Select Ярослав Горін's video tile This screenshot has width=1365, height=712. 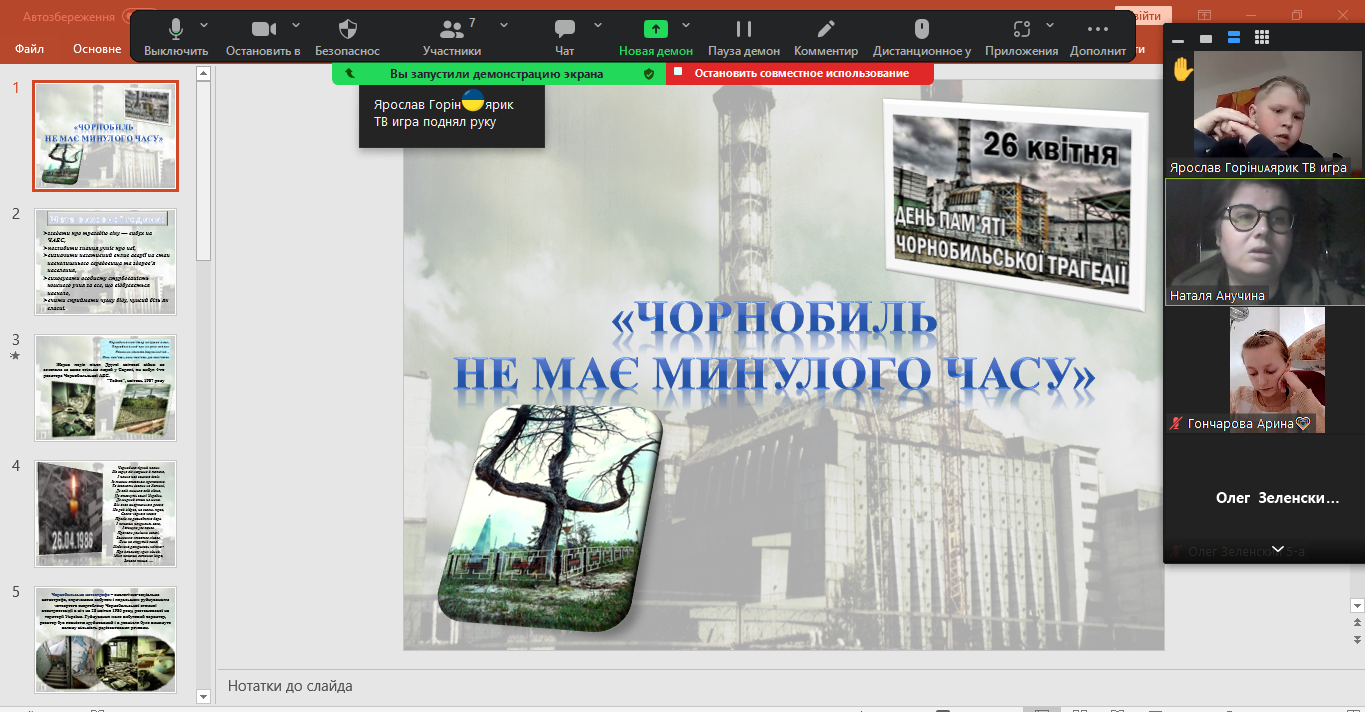tap(1265, 114)
